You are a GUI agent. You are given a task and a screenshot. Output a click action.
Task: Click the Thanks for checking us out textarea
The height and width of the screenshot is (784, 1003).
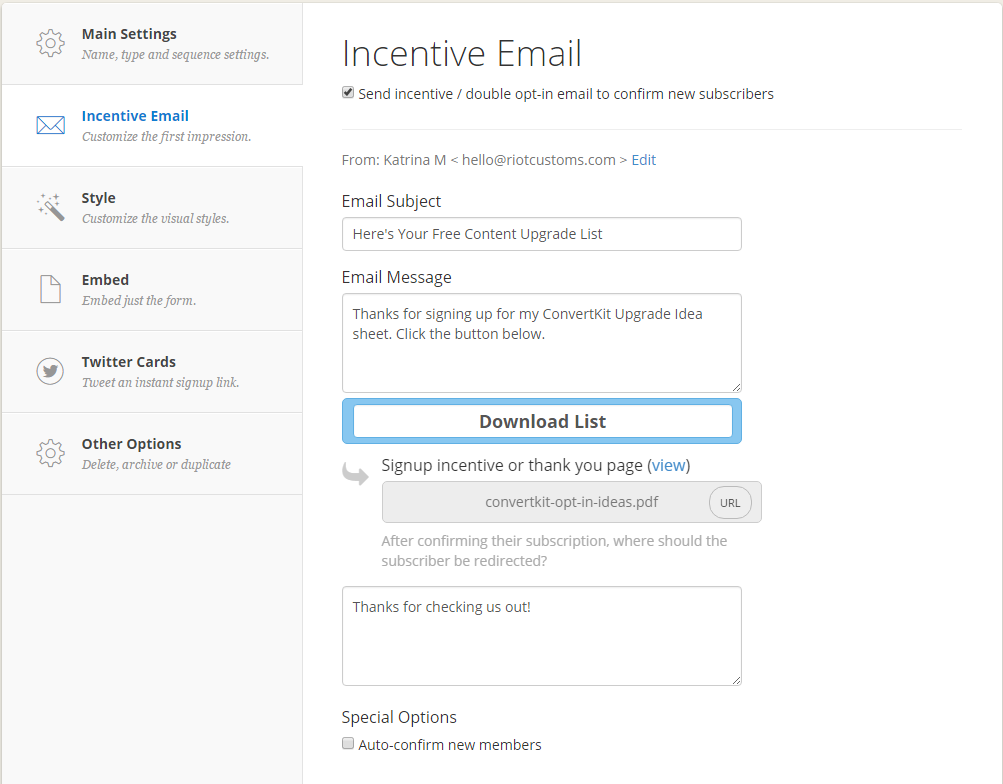[x=542, y=636]
